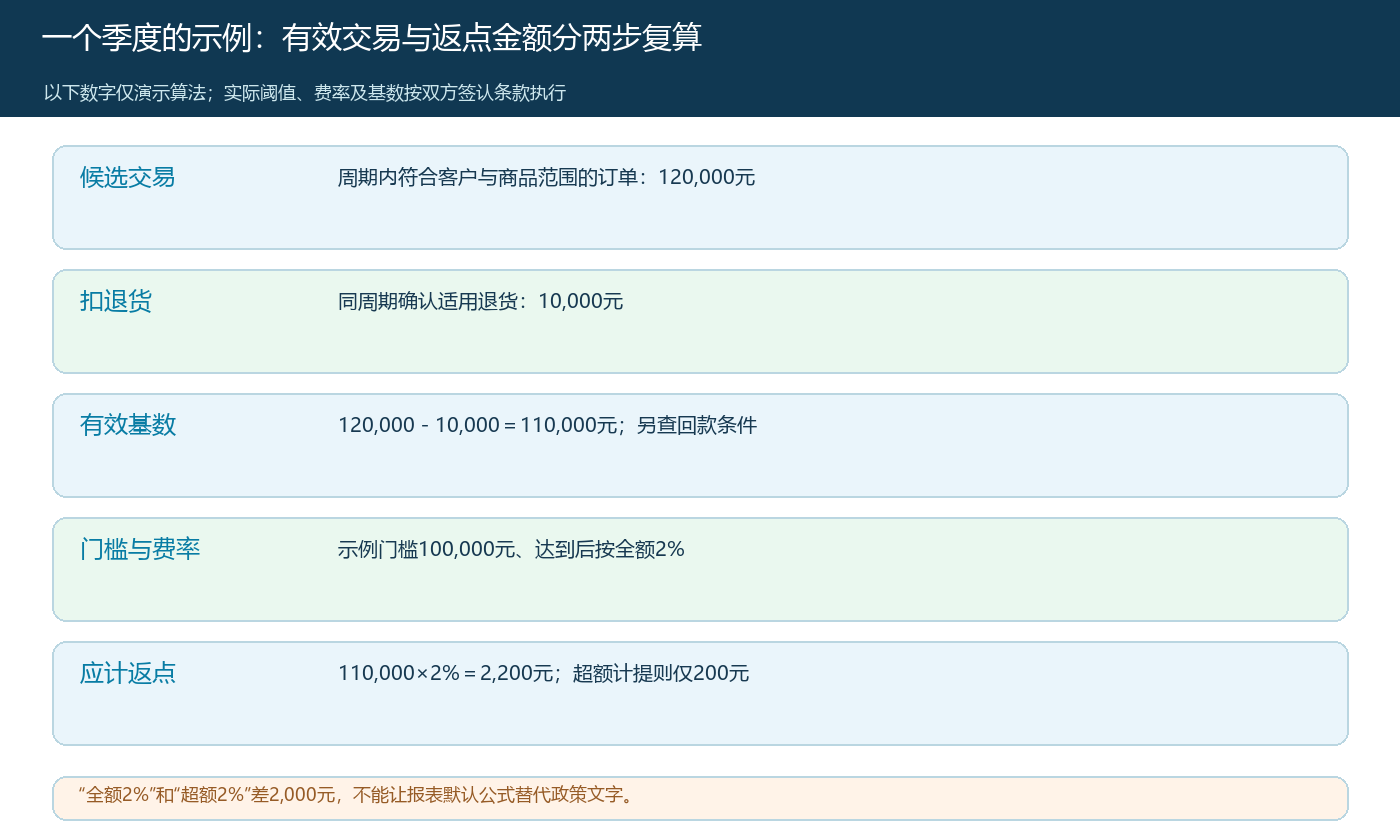Click the green 门槛与费率 card empty area
The image size is (1400, 840).
tap(700, 590)
